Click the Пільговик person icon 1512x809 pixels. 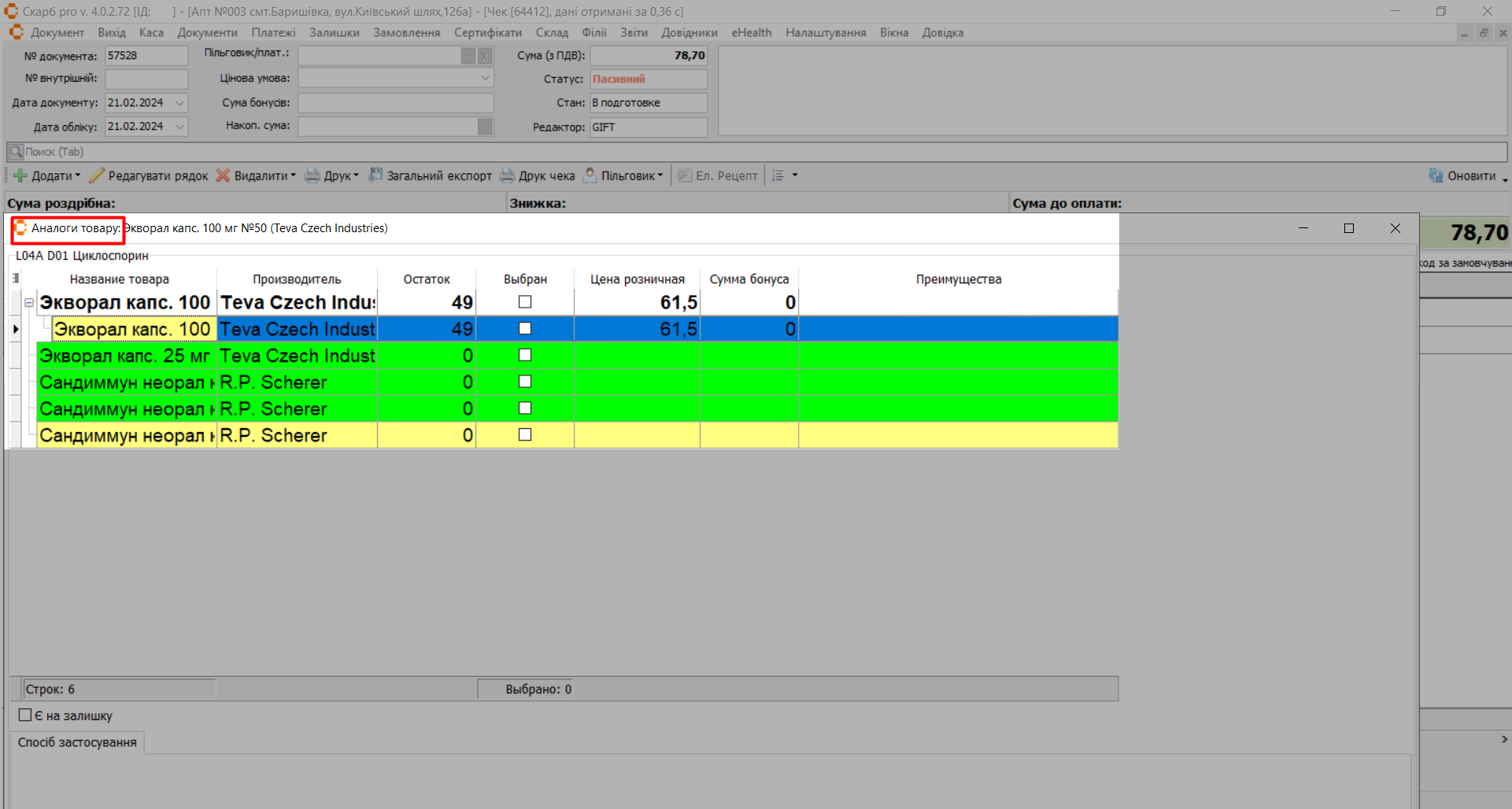point(590,175)
